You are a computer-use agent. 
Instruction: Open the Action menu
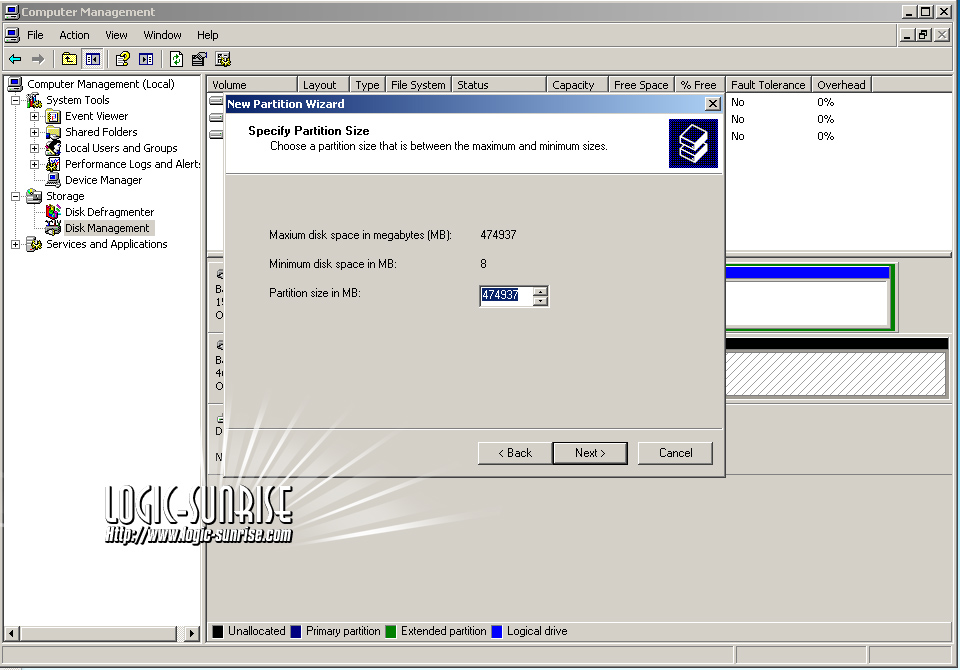[74, 35]
